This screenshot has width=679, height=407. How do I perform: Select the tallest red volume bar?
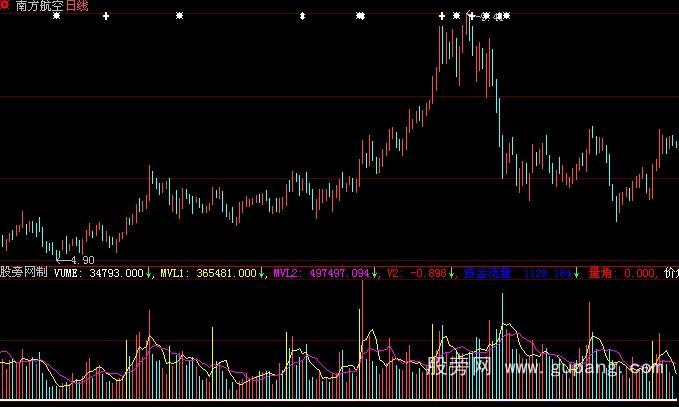(362, 340)
